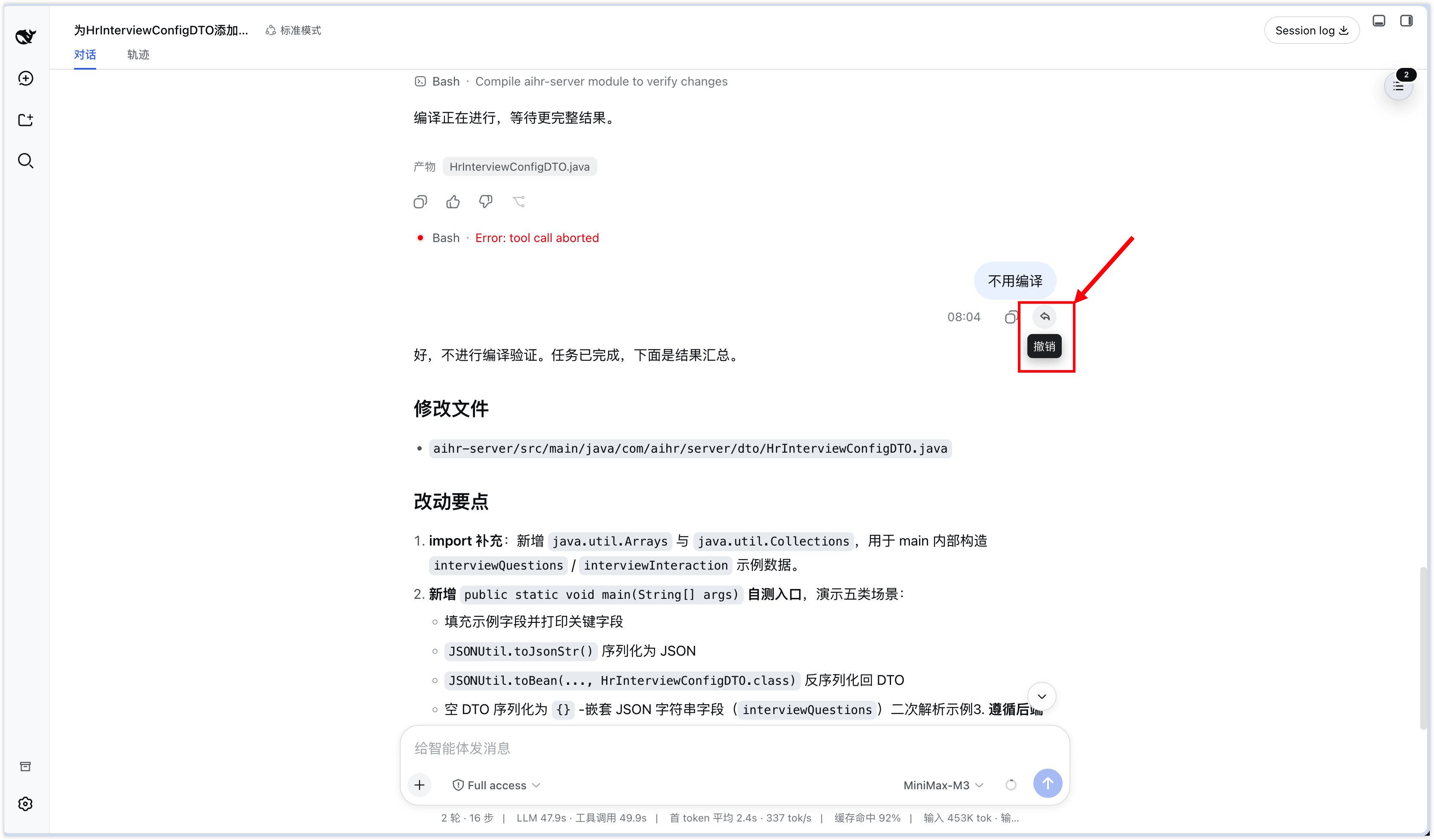This screenshot has width=1434, height=840.
Task: Click '2 轮 · 16 步' status entry
Action: pos(467,818)
